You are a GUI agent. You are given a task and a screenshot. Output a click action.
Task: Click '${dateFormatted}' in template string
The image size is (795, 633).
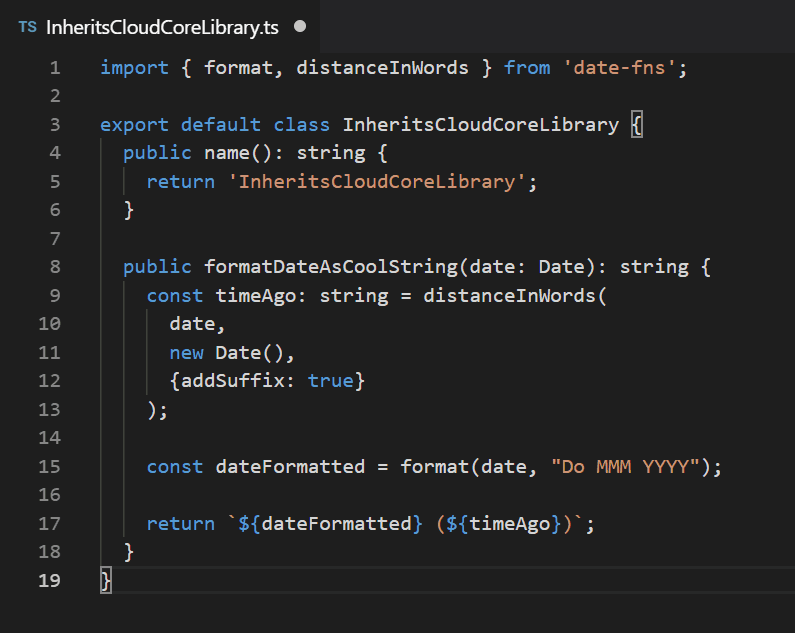331,523
